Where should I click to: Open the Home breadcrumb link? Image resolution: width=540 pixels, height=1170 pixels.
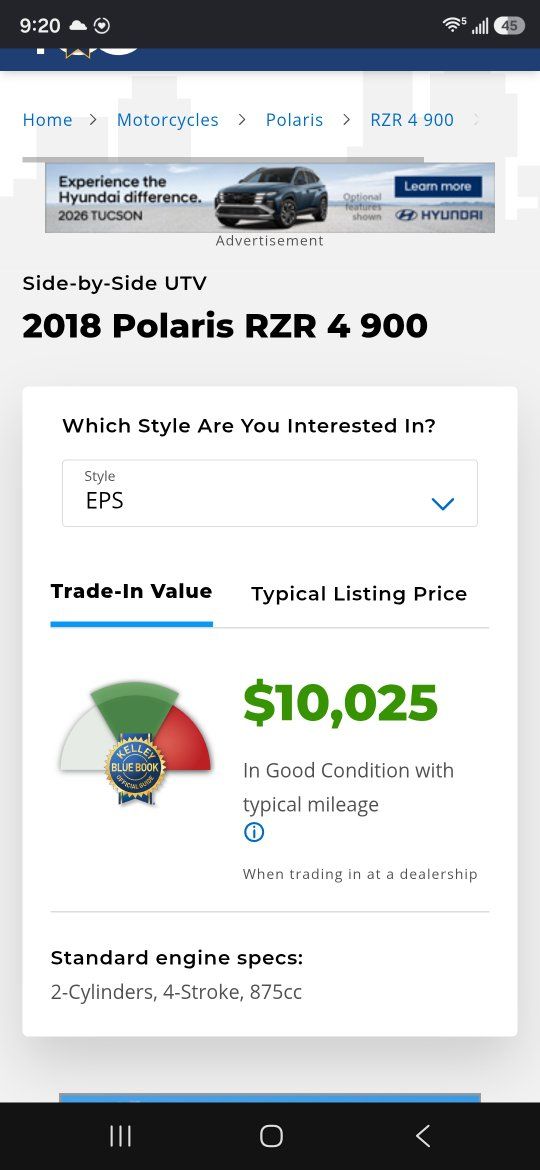[48, 120]
